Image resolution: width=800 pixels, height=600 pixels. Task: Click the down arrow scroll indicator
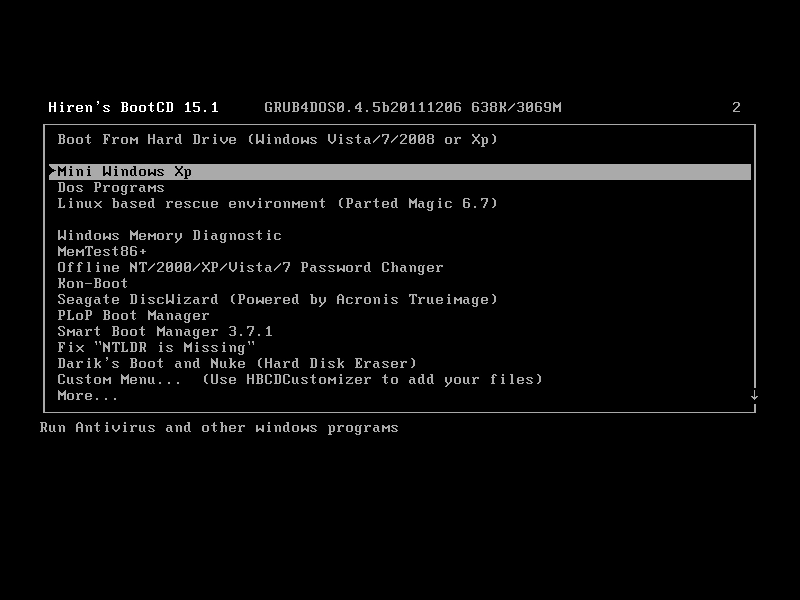click(754, 395)
